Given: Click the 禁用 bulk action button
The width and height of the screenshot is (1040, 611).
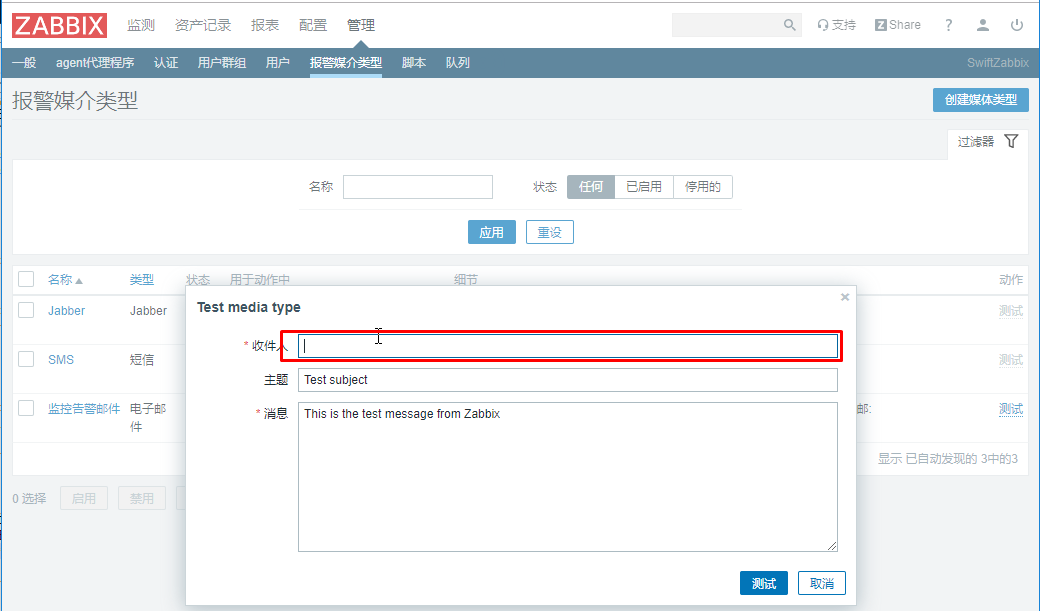Looking at the screenshot, I should click(142, 498).
